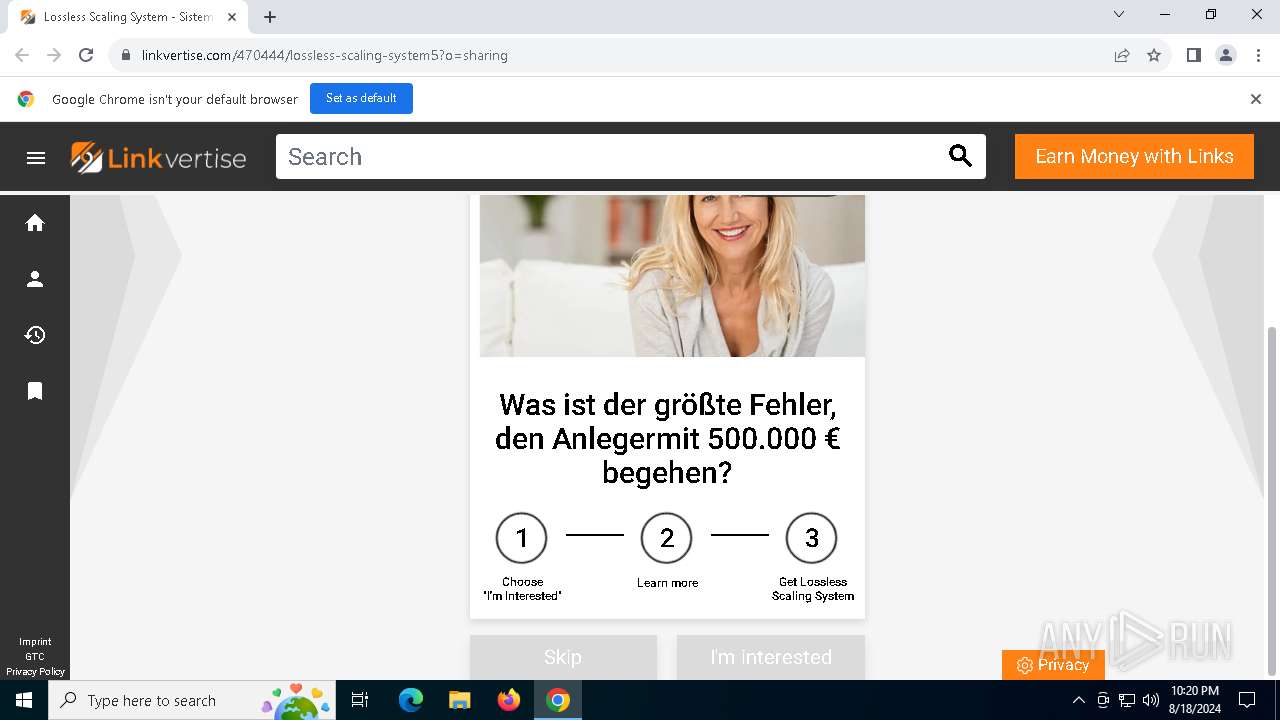Viewport: 1280px width, 720px height.
Task: Show hidden system tray icons
Action: 1078,700
